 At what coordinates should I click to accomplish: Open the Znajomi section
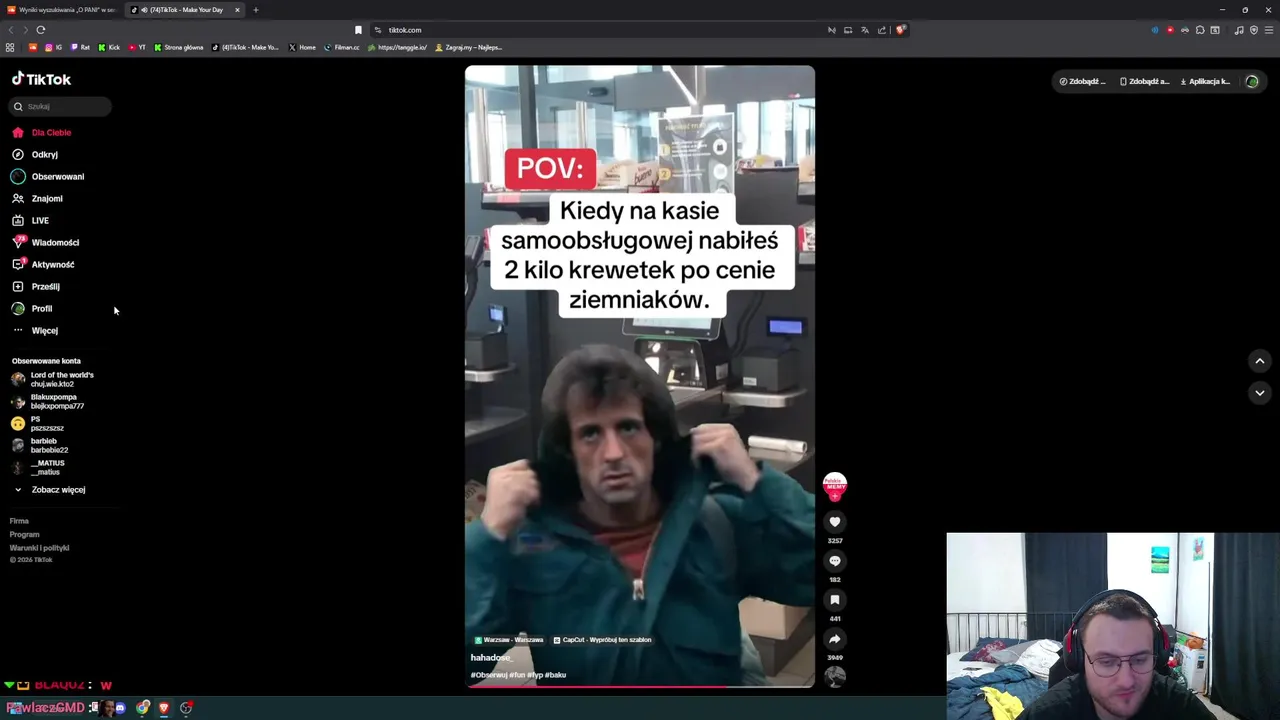(37, 198)
